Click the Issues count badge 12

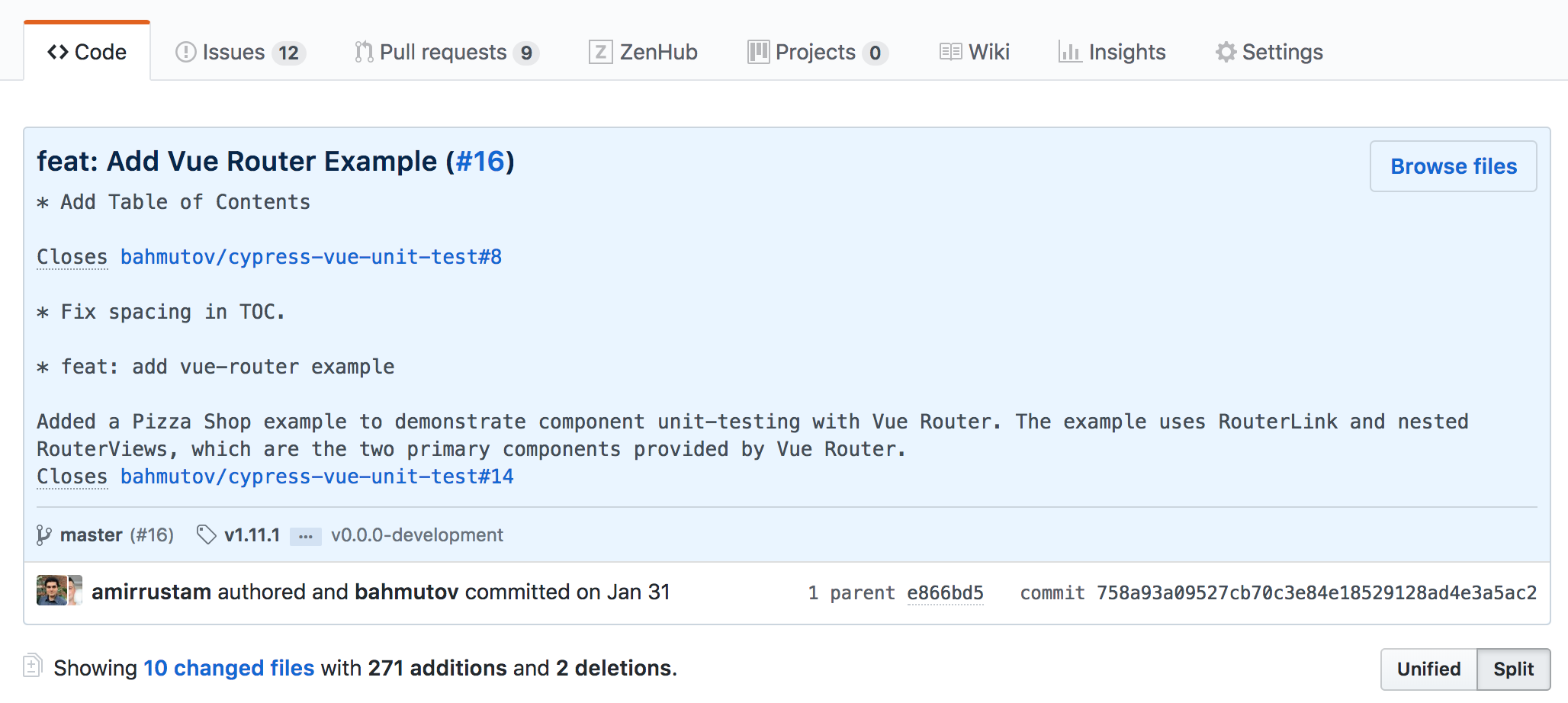pyautogui.click(x=289, y=53)
